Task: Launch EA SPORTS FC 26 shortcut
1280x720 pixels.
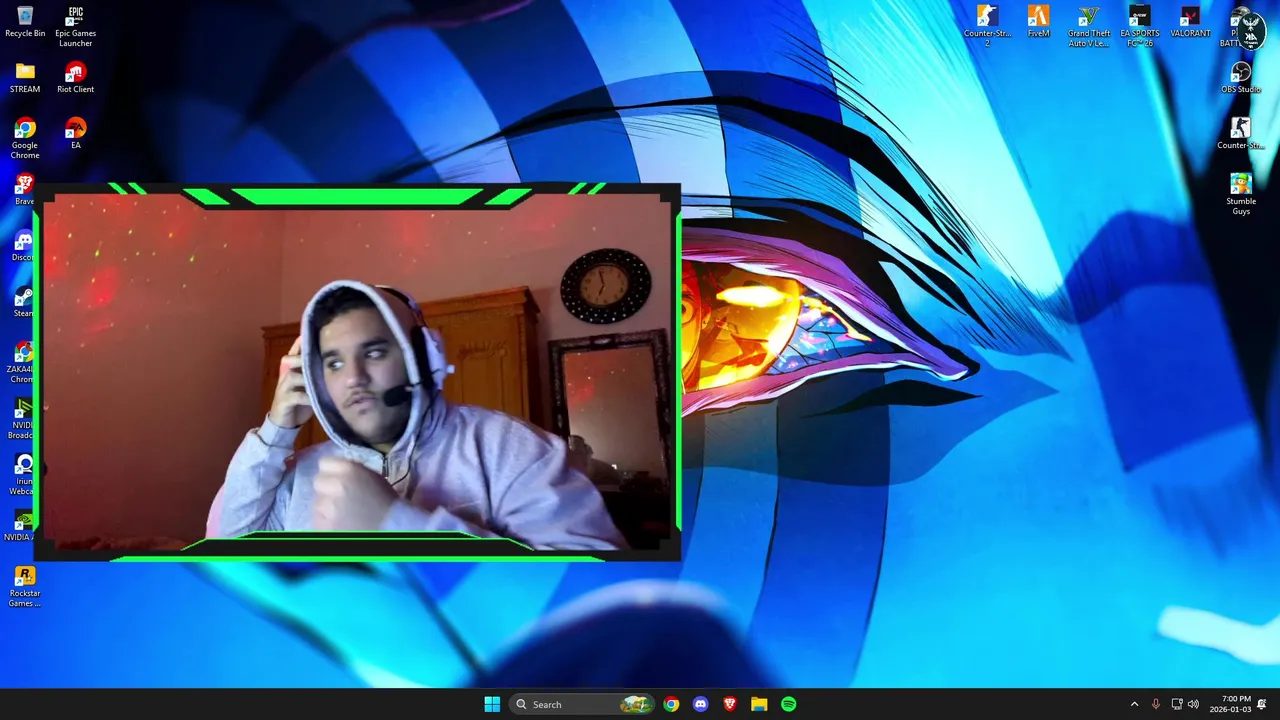Action: pos(1139,26)
